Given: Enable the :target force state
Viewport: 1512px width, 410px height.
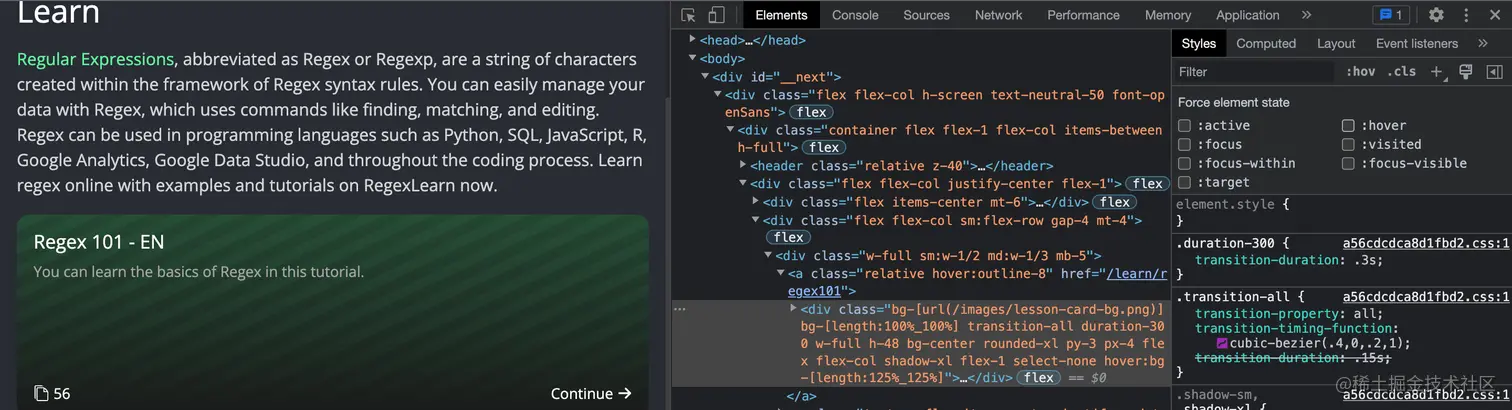Looking at the screenshot, I should coord(1184,183).
